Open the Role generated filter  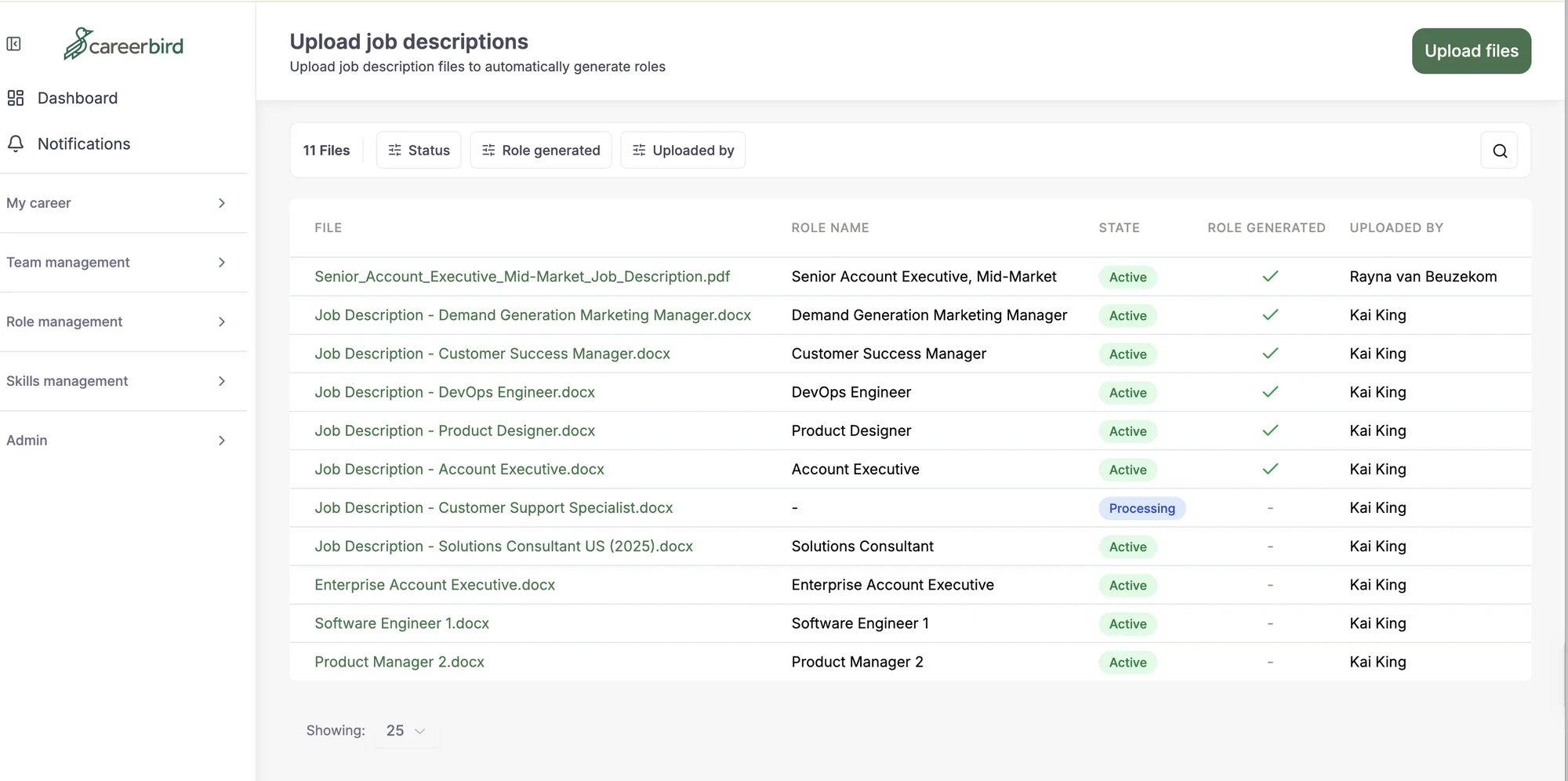coord(541,150)
